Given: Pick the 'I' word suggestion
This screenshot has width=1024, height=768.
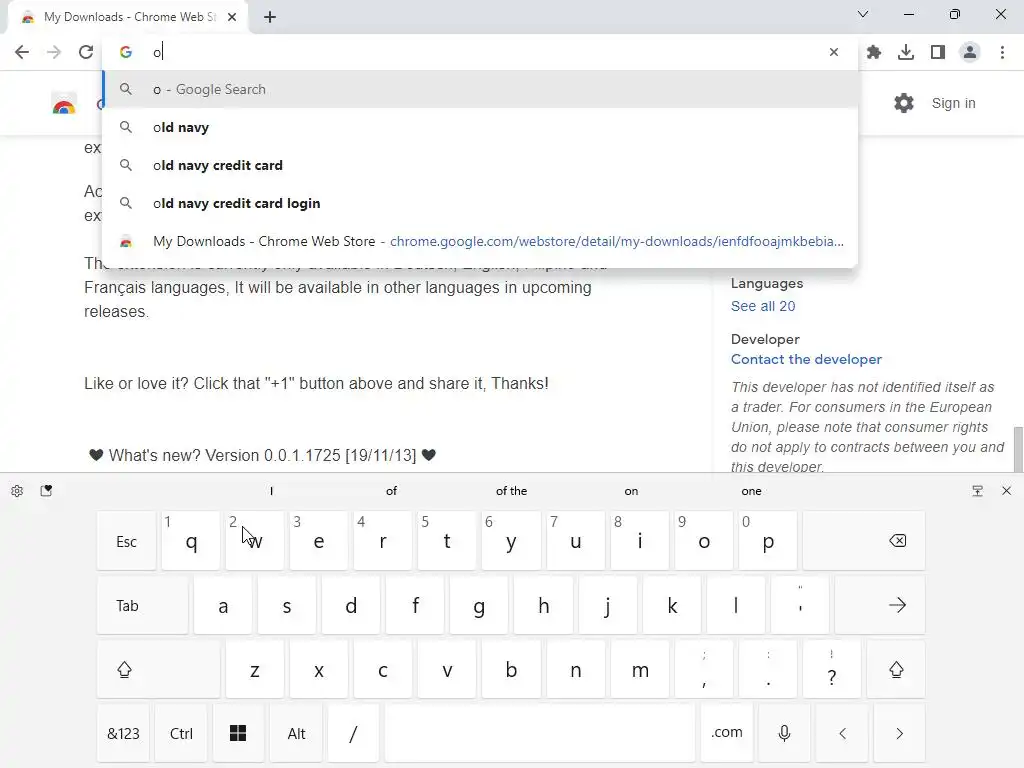Looking at the screenshot, I should click(x=271, y=491).
